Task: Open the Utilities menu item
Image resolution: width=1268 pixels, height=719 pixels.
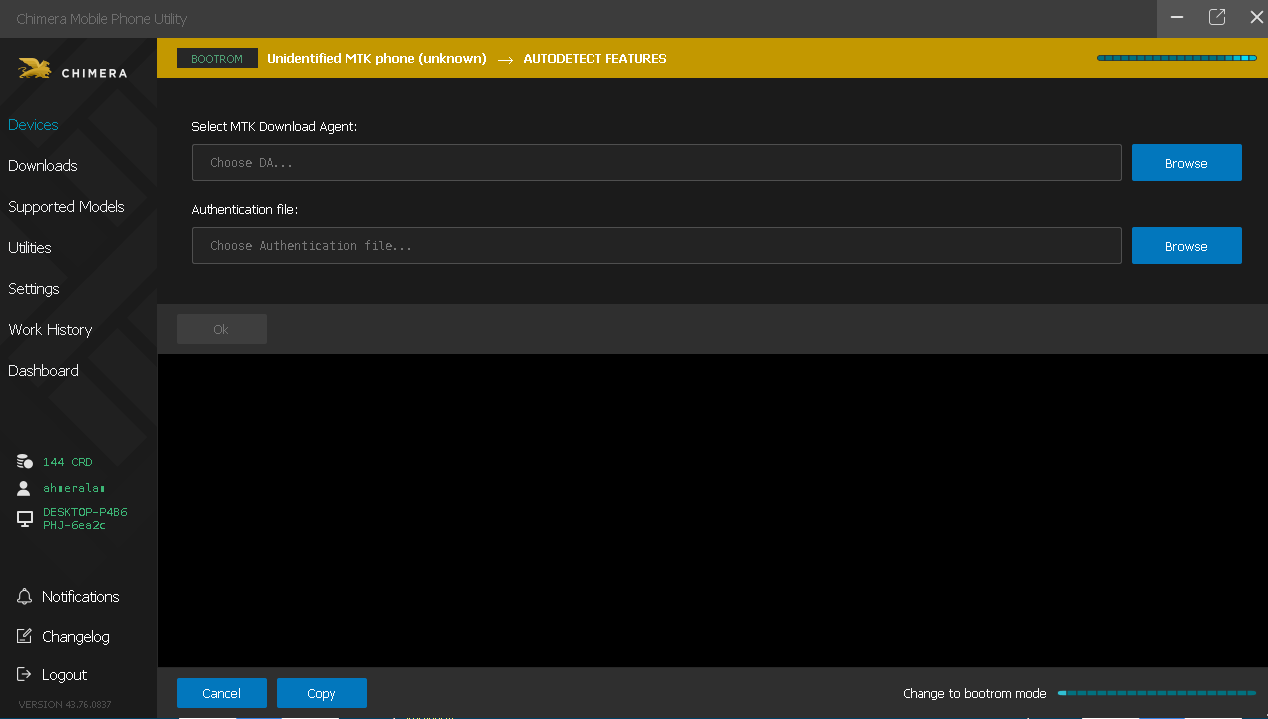Action: coord(30,248)
